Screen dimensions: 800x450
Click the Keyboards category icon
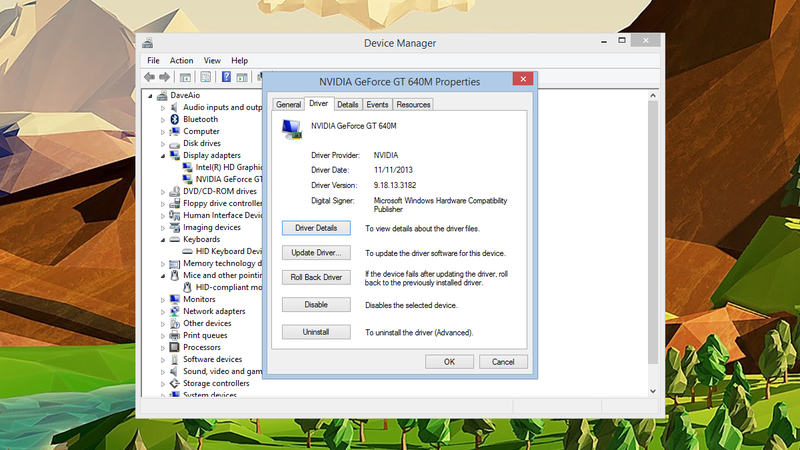tap(174, 239)
